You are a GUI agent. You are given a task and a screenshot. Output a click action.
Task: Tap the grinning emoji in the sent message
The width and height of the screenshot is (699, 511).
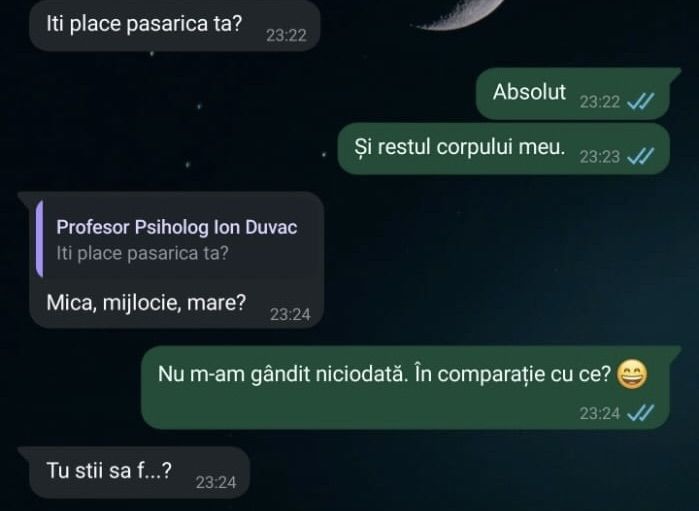click(x=632, y=375)
